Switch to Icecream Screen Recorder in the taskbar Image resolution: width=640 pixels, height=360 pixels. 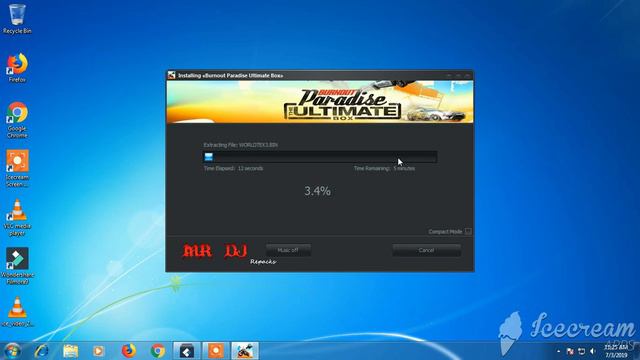tap(216, 351)
